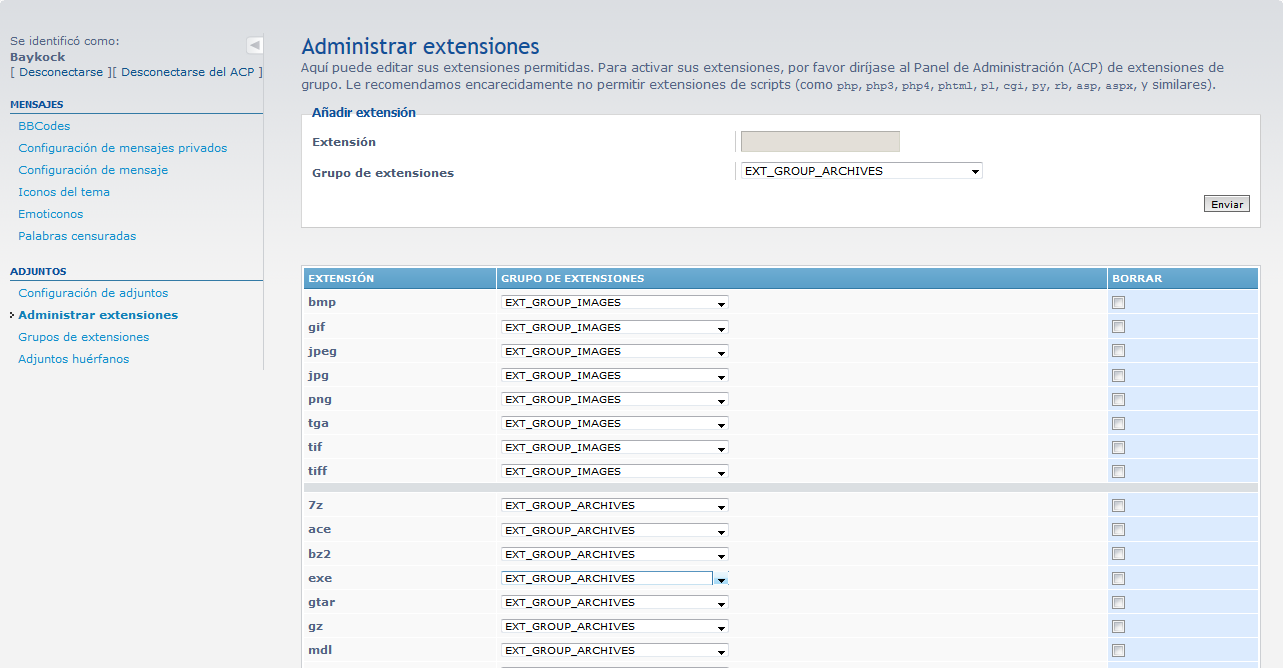Open Adjuntos huérfanos page

[x=73, y=359]
